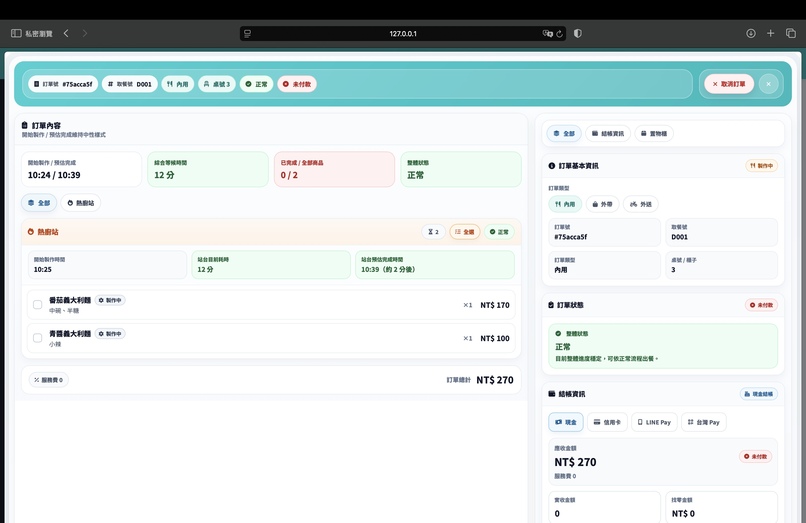Screen dimensions: 806x523
Task: Click the NT$ 100 price
Action: tap(495, 338)
